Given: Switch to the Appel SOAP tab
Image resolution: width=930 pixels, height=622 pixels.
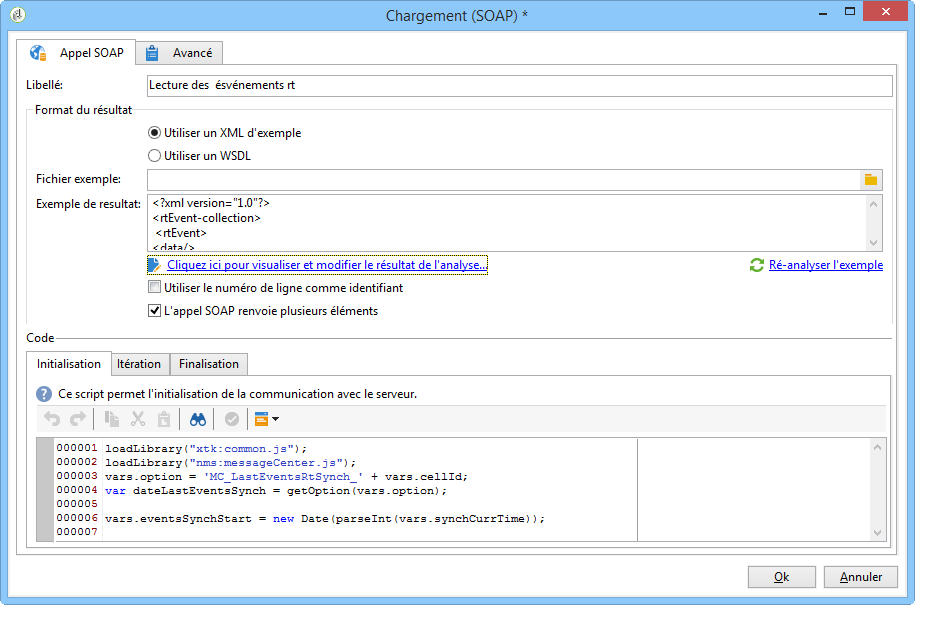Looking at the screenshot, I should (76, 53).
